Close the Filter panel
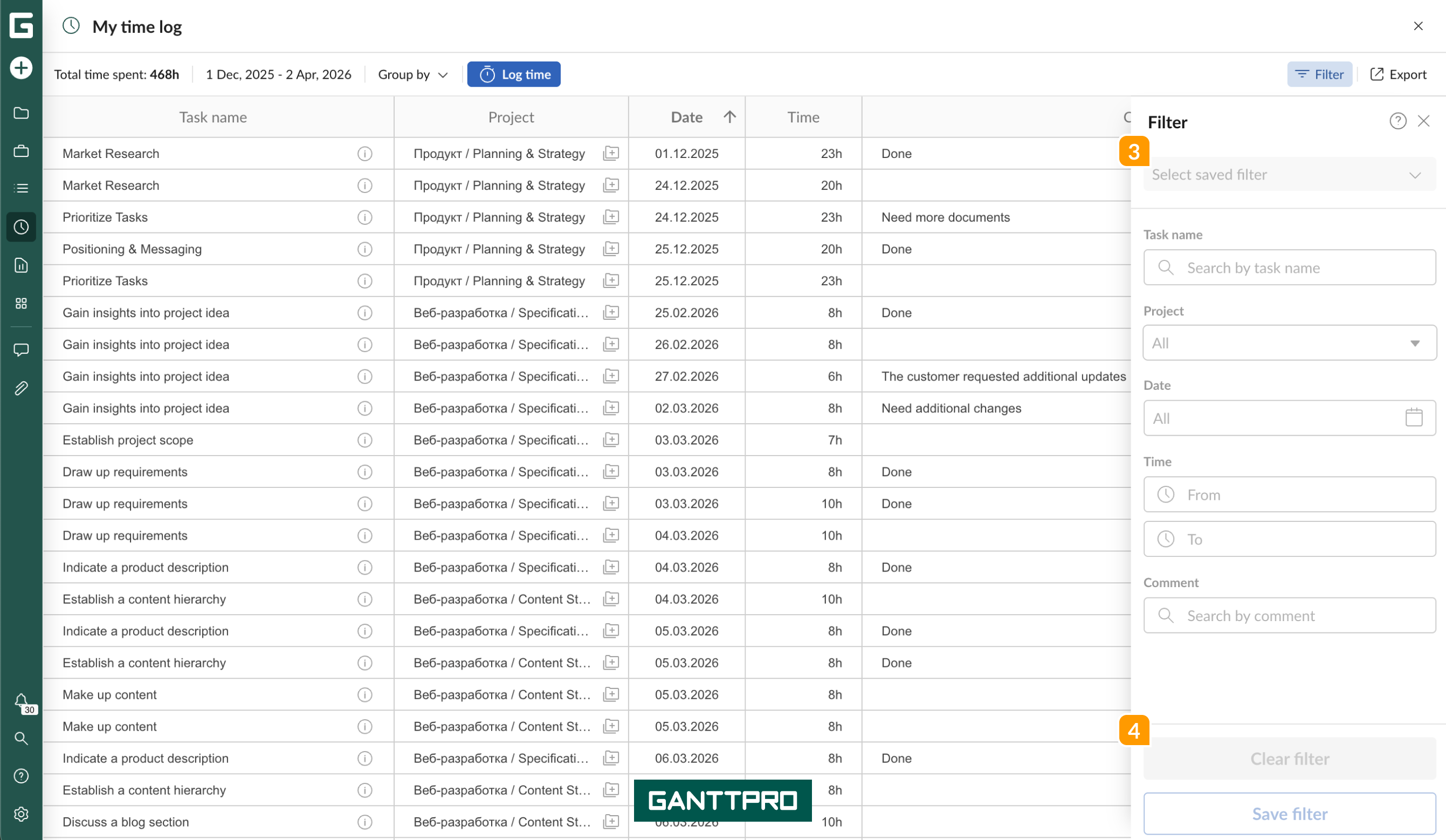 tap(1423, 121)
